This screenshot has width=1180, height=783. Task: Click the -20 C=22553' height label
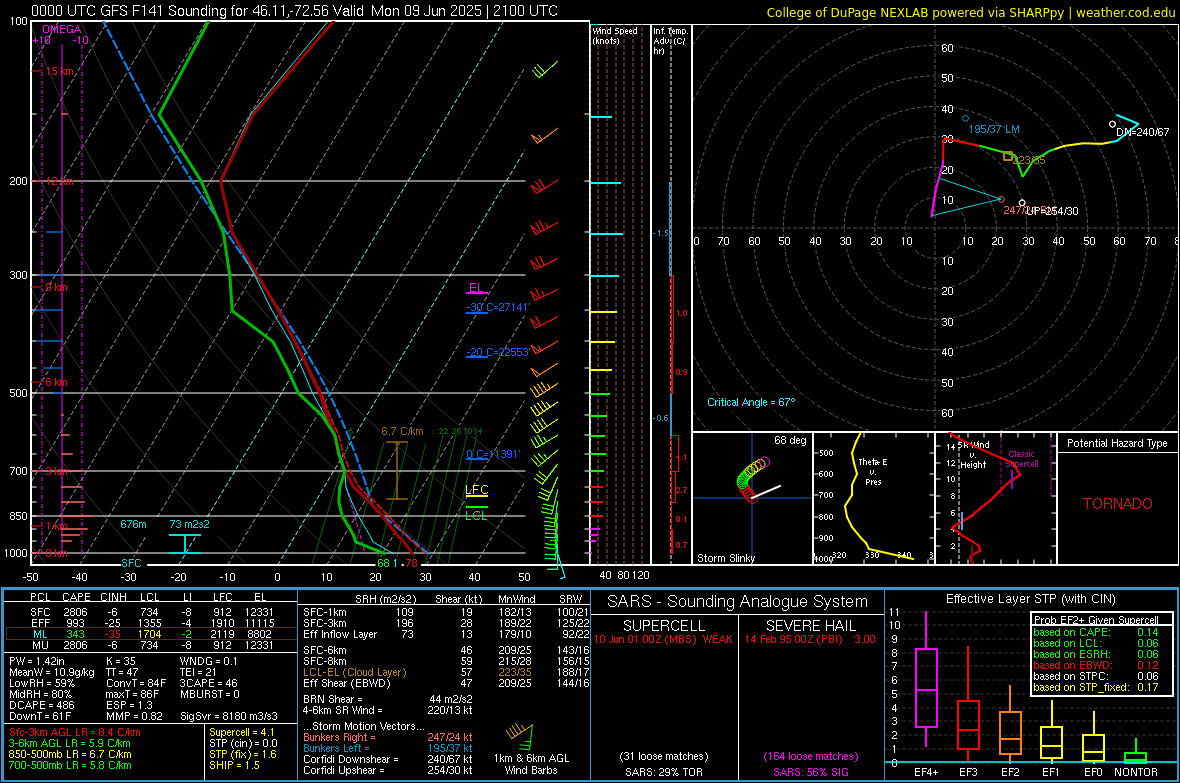498,352
